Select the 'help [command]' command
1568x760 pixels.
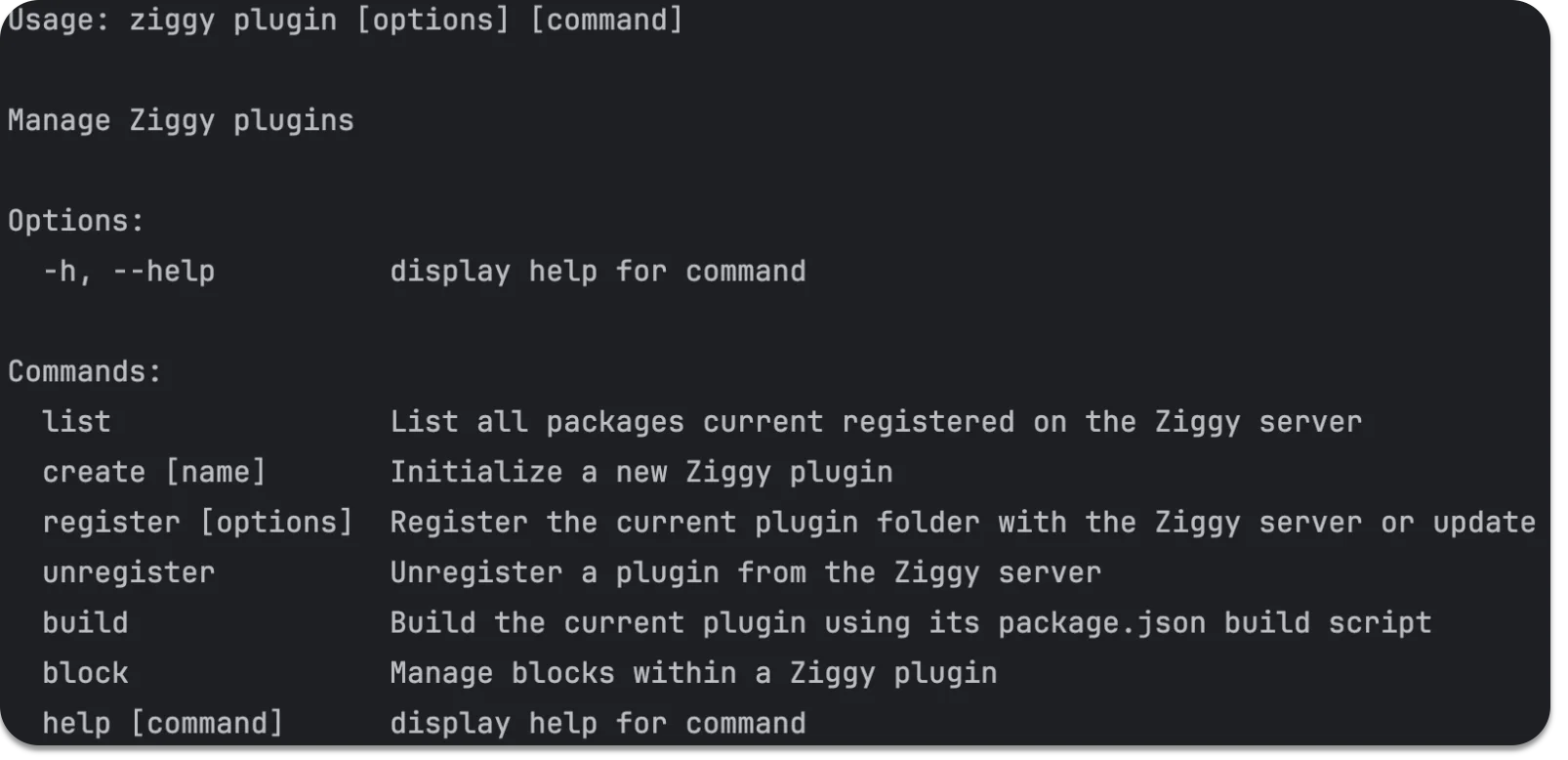tap(163, 724)
